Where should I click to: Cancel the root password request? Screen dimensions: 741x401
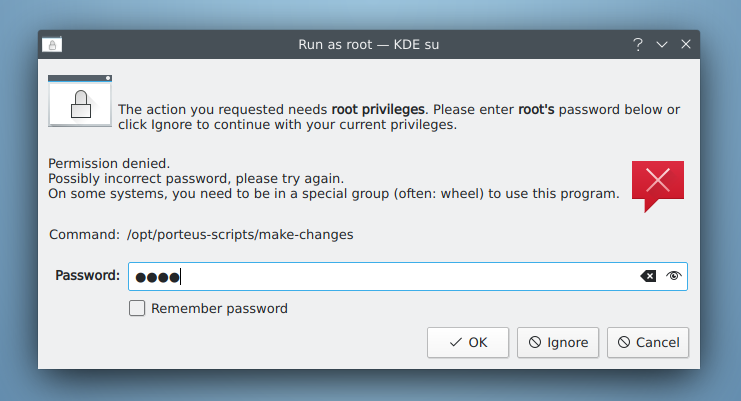648,342
